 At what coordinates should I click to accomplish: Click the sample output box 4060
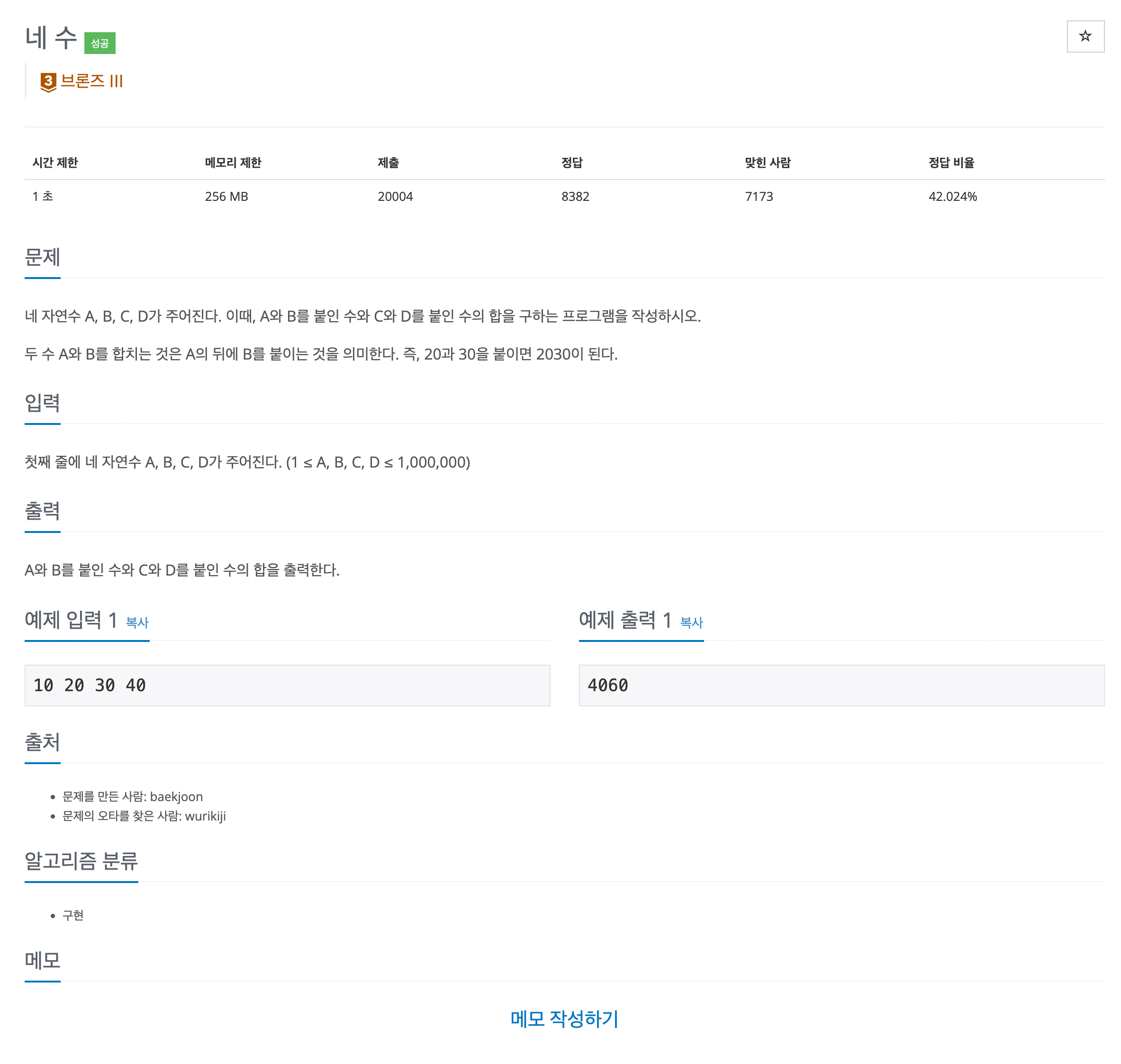(x=841, y=685)
